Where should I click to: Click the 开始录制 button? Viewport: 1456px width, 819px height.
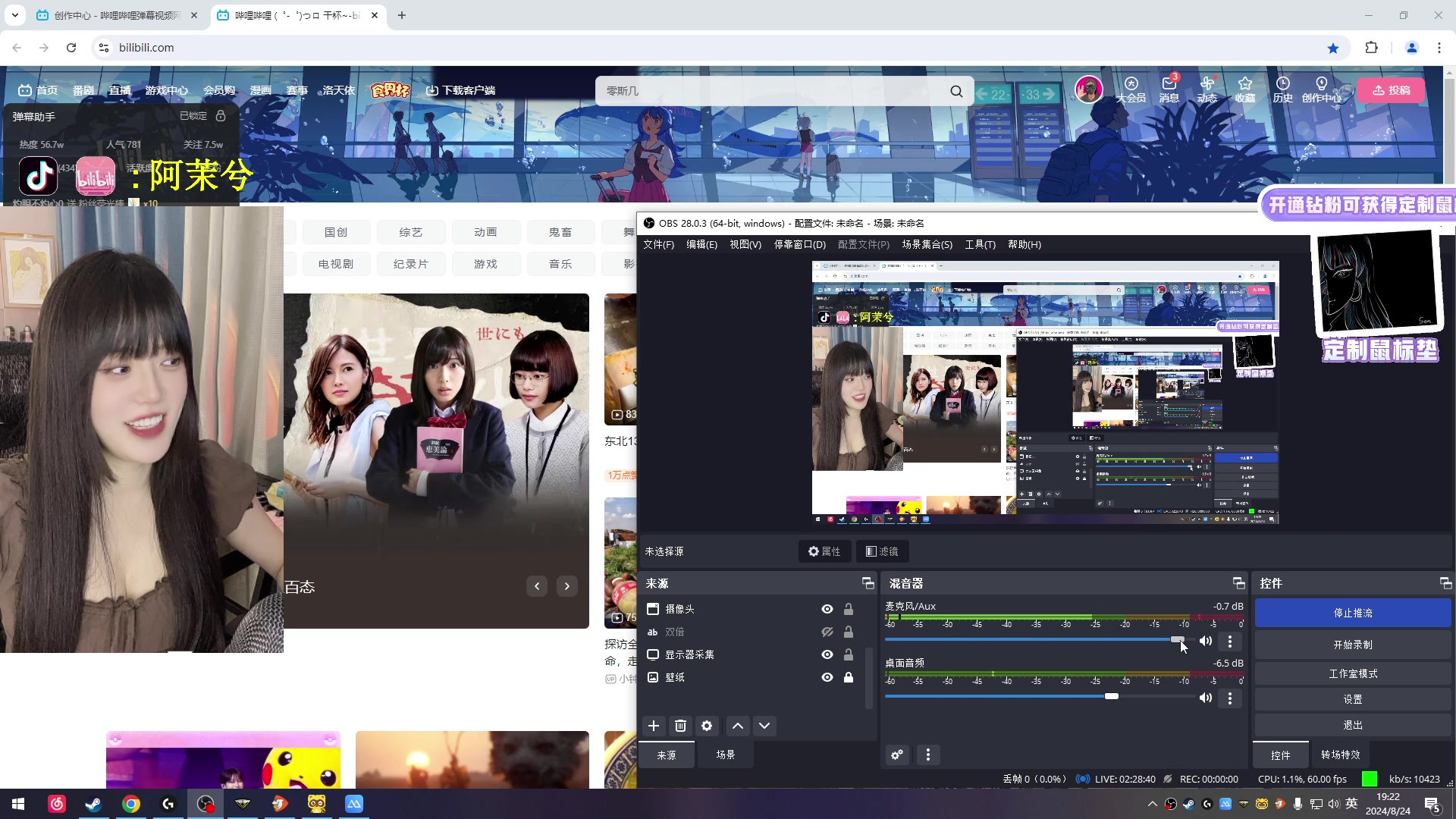1353,645
